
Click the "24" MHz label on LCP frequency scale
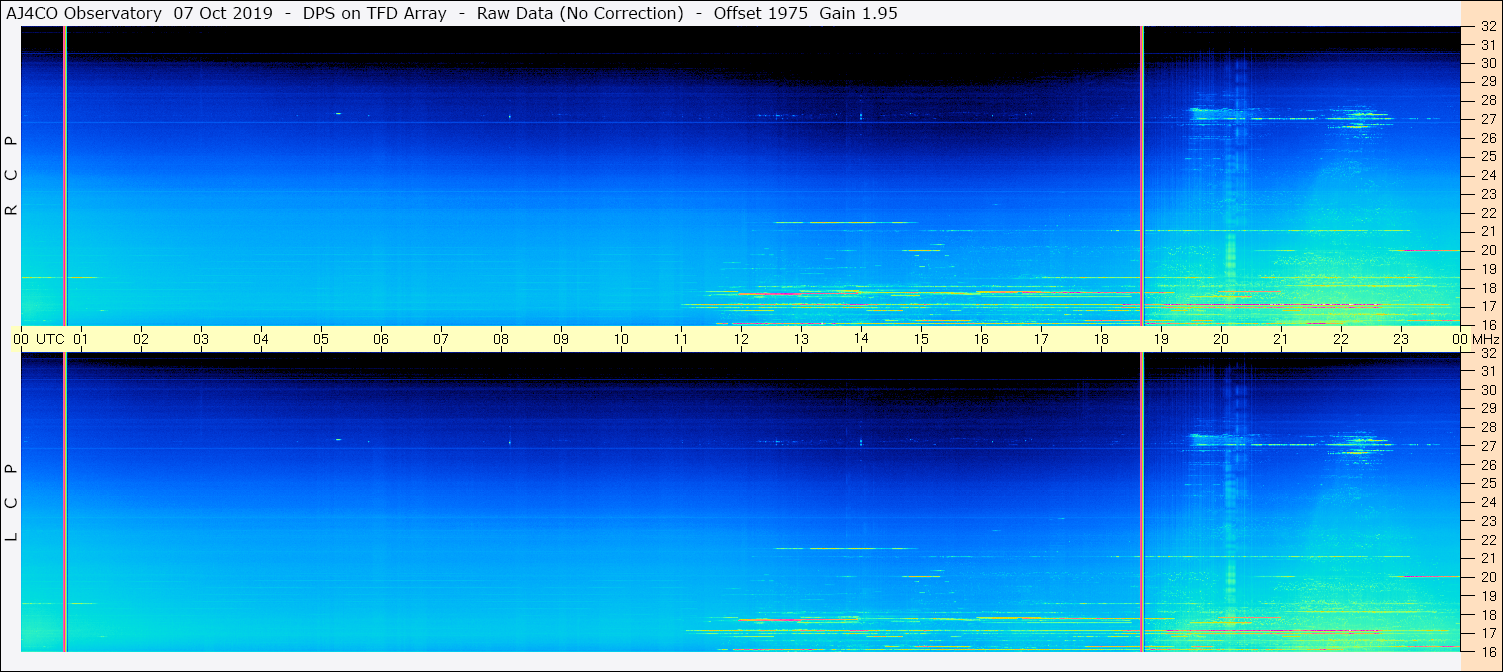(1487, 502)
